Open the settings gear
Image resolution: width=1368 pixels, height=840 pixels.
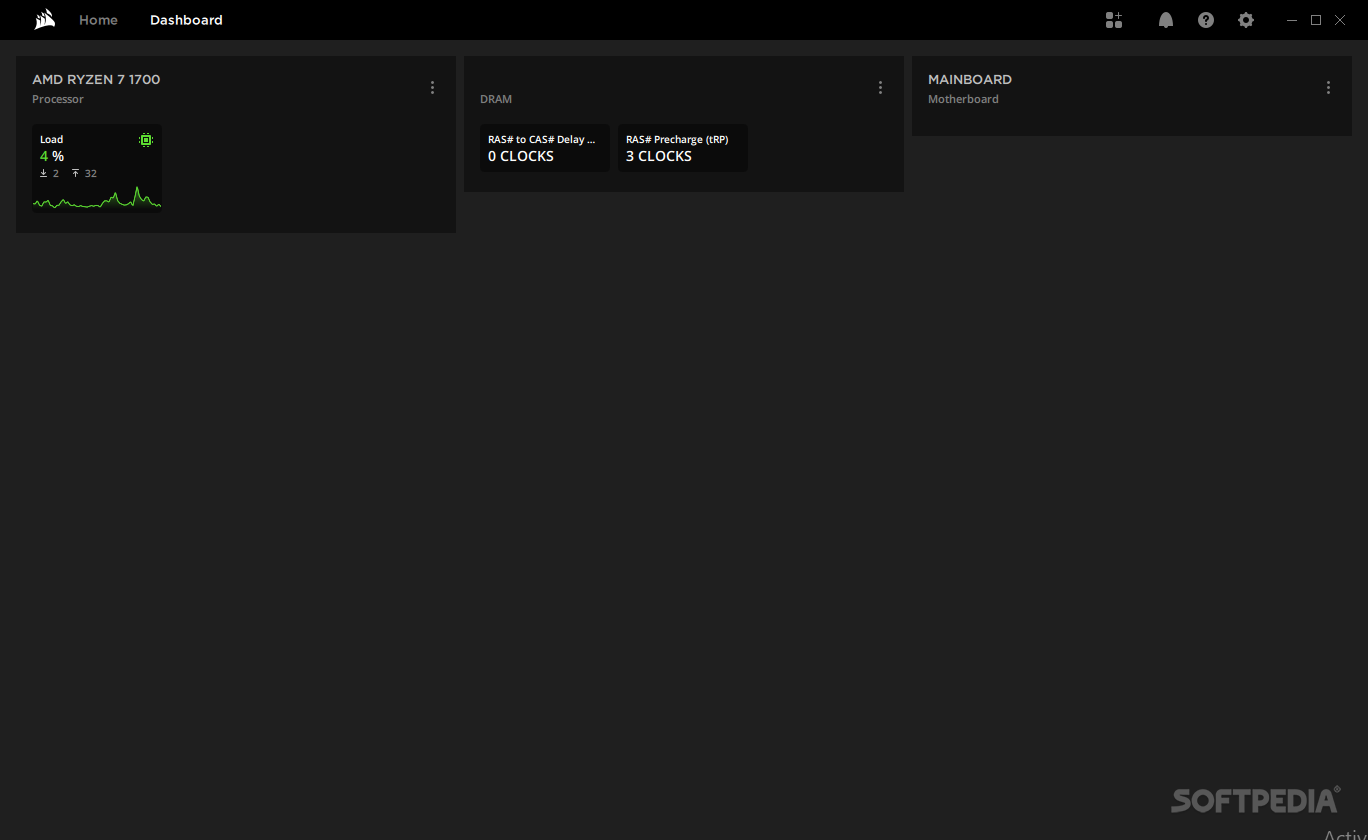(x=1246, y=20)
